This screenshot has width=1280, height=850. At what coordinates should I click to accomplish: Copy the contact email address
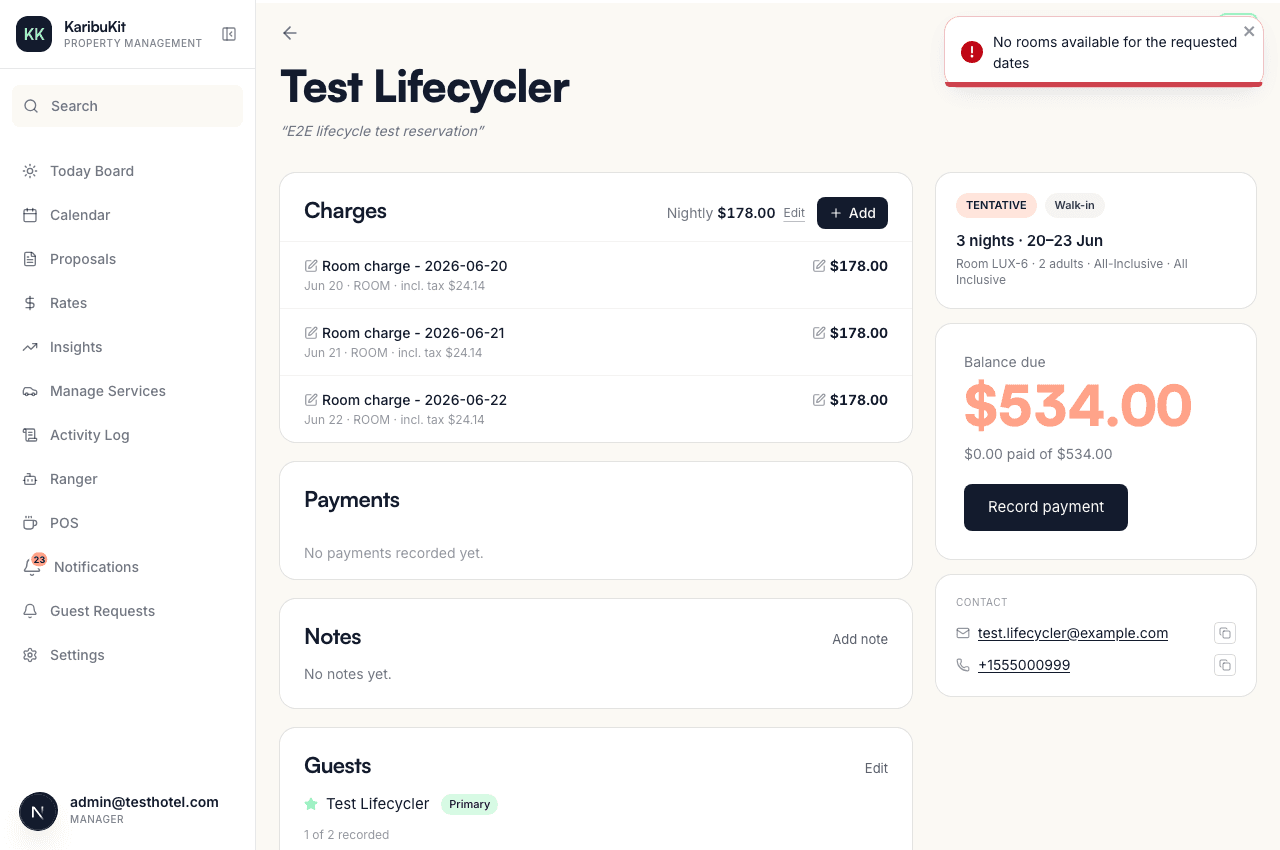point(1225,633)
